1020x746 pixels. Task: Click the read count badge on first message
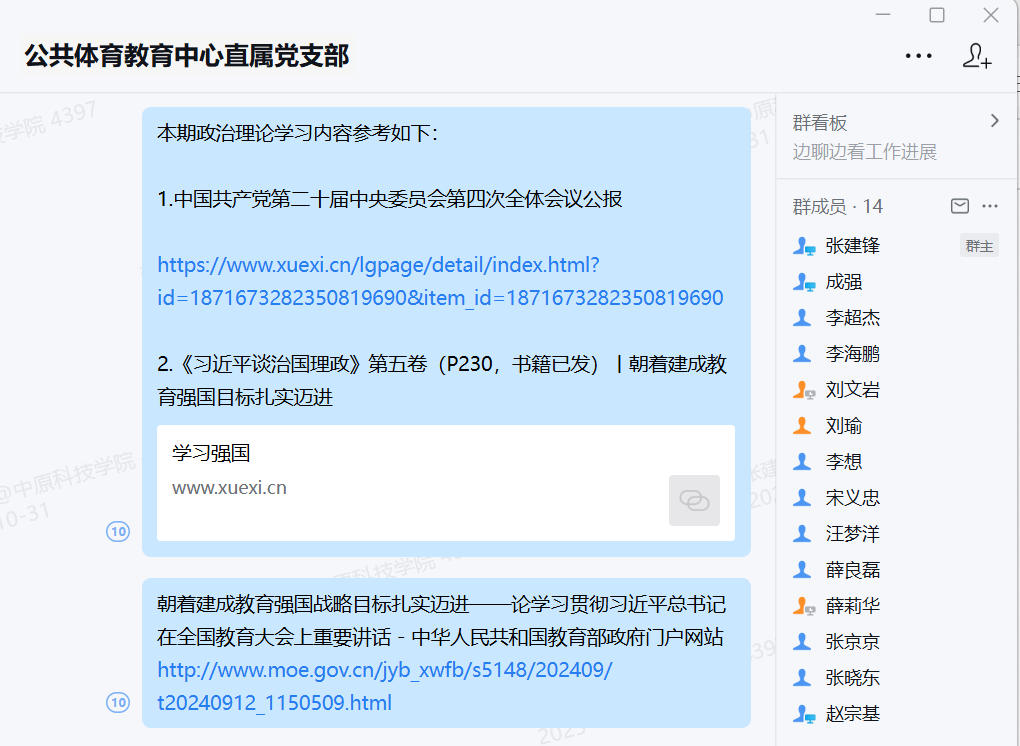pos(118,532)
